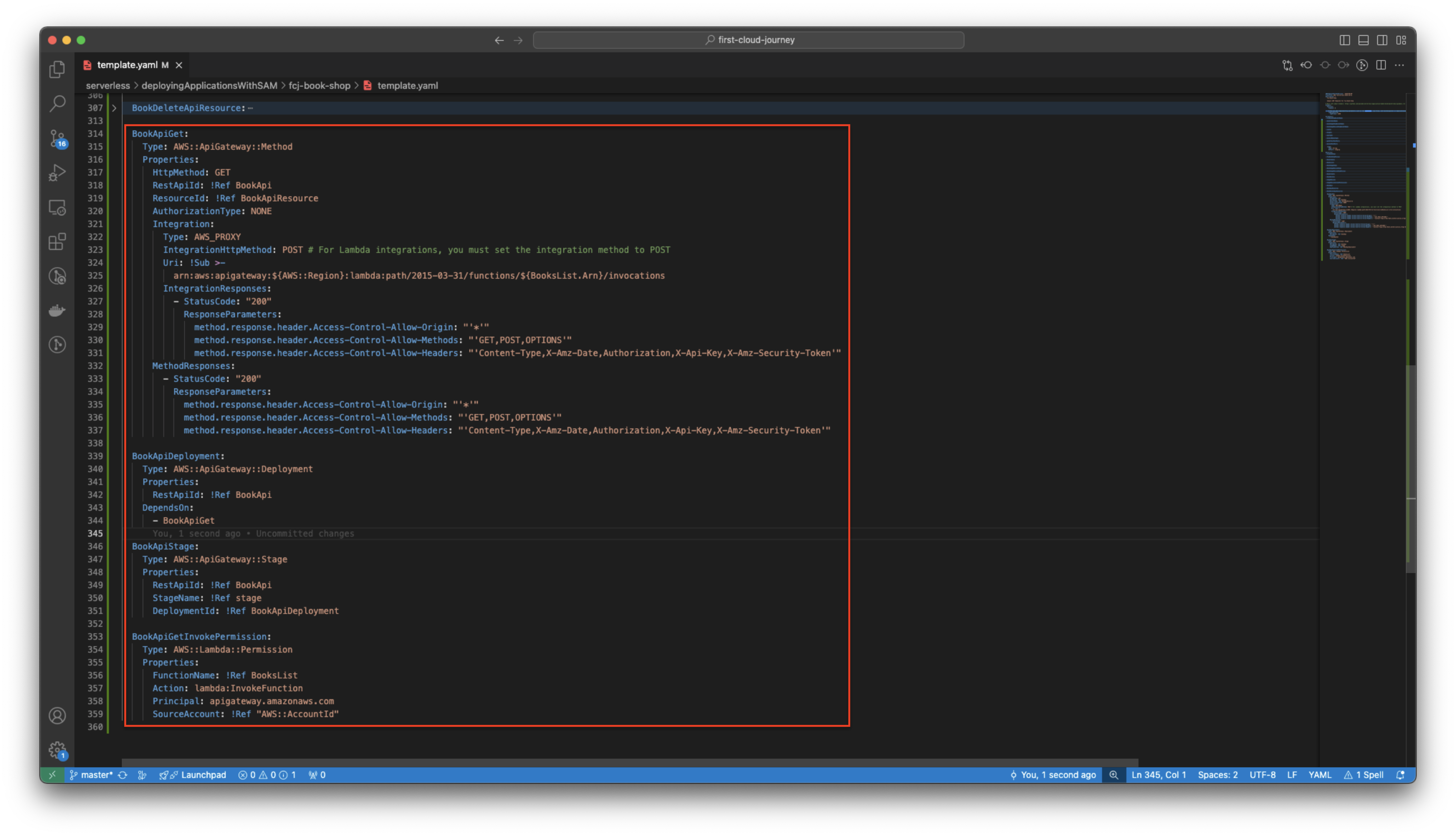1456x836 pixels.
Task: Click the middle commit revision icon
Action: (x=1325, y=65)
